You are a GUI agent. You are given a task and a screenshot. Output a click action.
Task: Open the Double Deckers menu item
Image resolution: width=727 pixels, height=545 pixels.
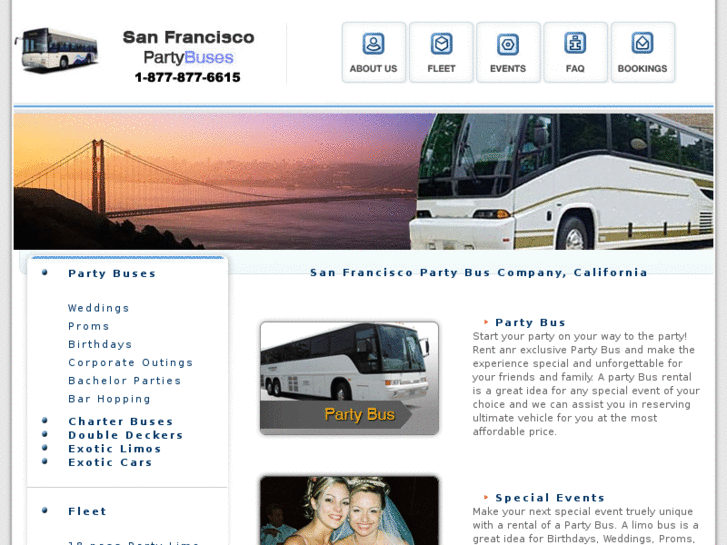pos(126,435)
